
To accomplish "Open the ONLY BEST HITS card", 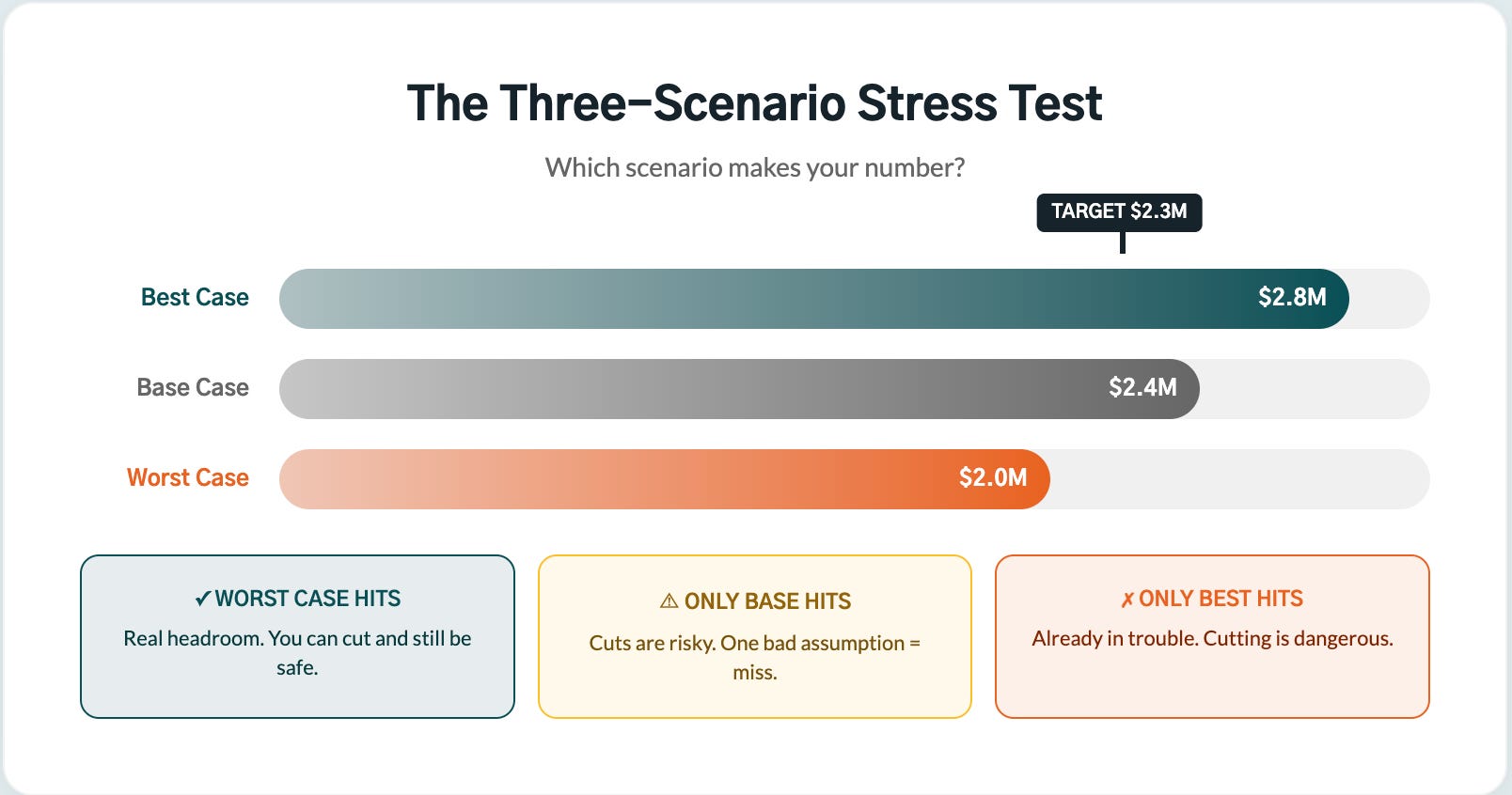I will pos(1212,636).
